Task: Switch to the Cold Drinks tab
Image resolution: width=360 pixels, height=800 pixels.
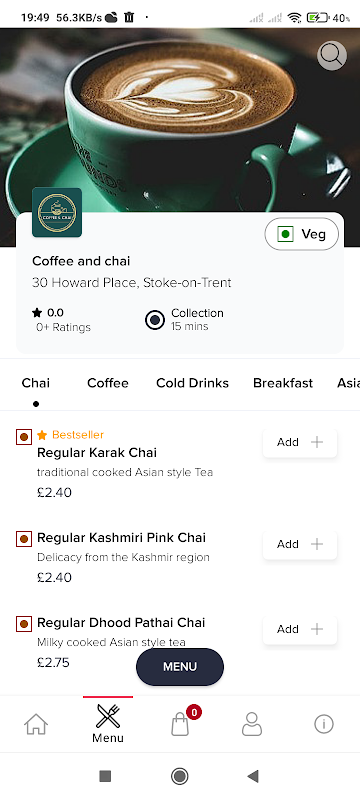Action: point(192,383)
